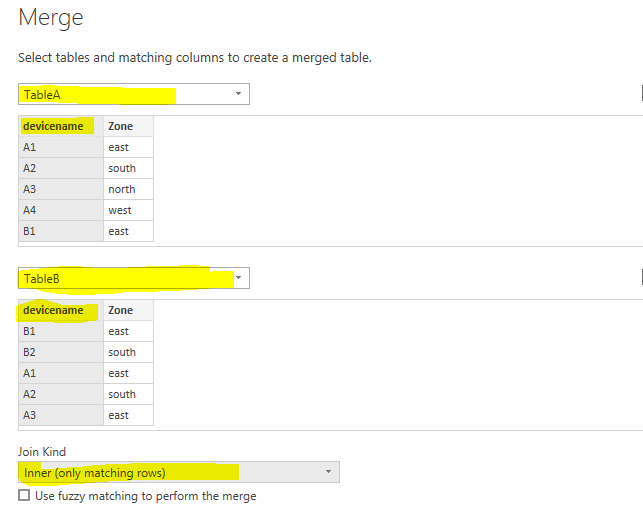Click the south zone cell in TableA
This screenshot has height=521, width=643.
pos(128,168)
